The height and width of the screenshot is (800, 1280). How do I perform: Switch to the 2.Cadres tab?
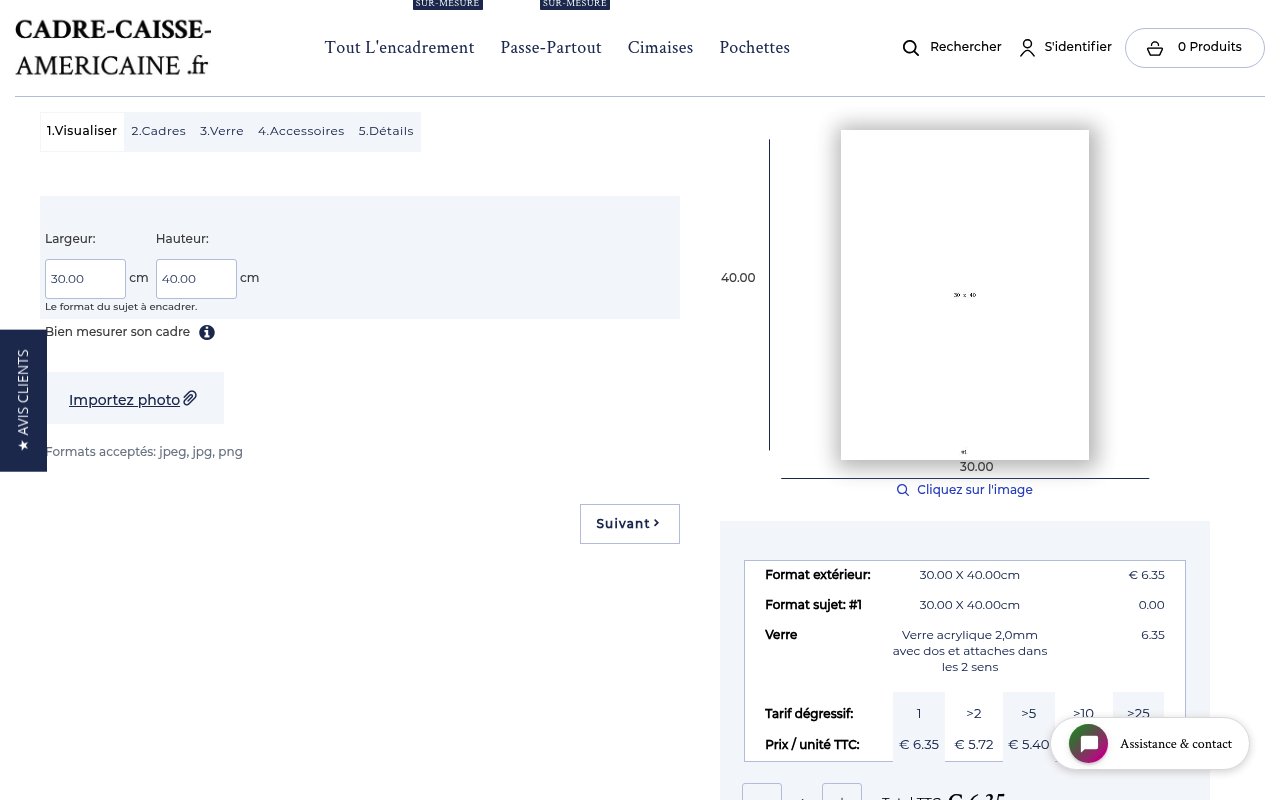(x=158, y=131)
